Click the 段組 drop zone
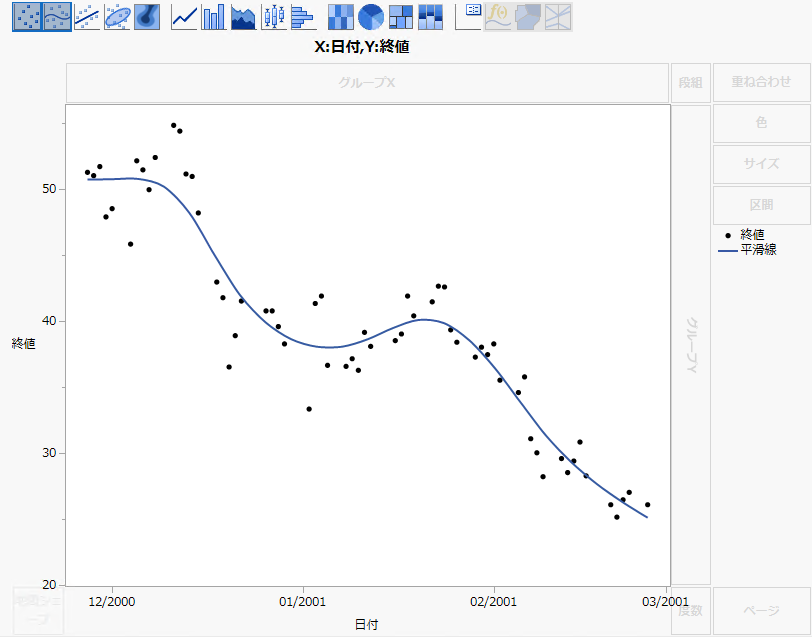The image size is (812, 637). click(x=691, y=83)
